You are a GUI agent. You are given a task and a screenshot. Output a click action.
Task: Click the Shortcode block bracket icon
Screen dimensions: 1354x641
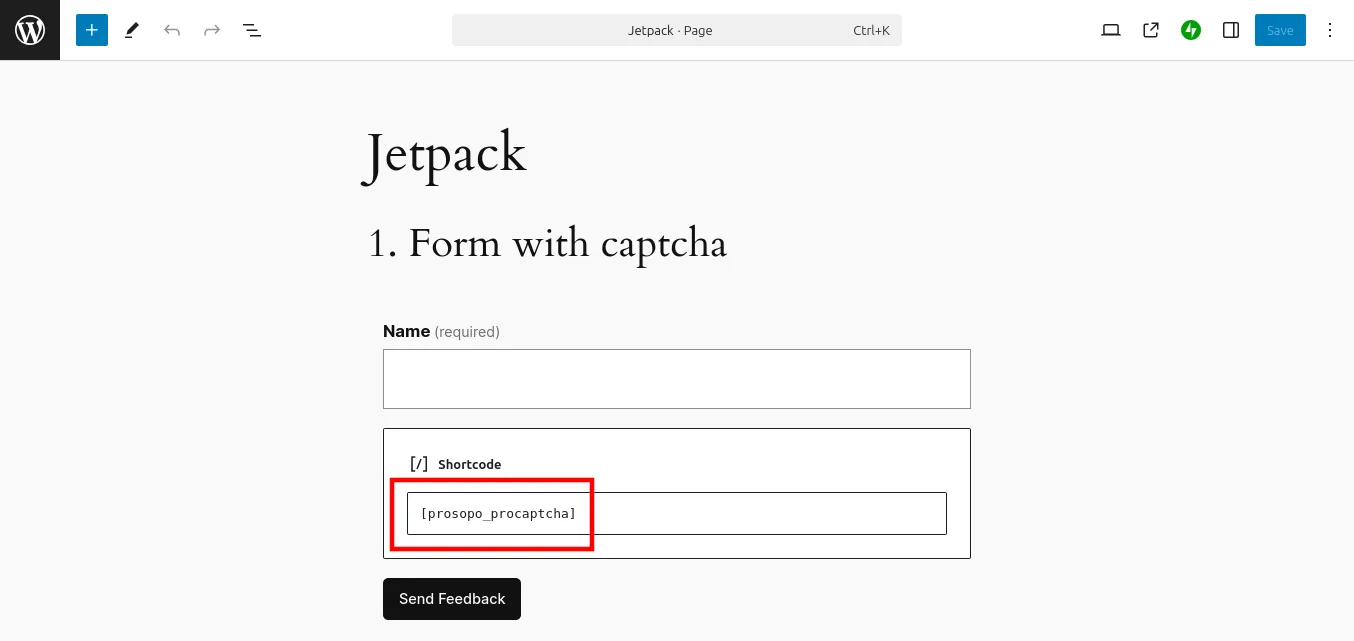tap(419, 464)
